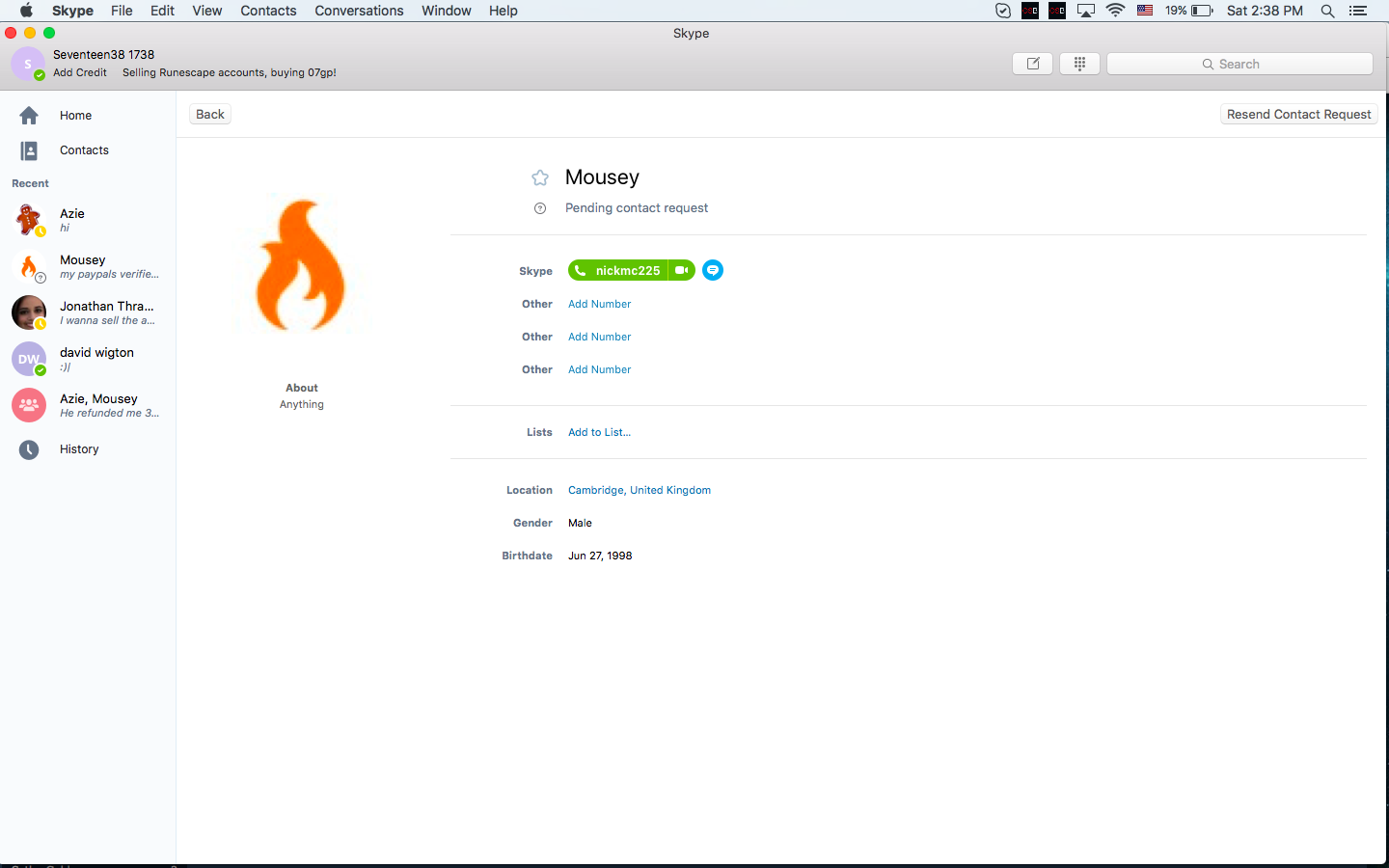
Task: Open Cambridge, United Kingdom location link
Action: pos(640,490)
